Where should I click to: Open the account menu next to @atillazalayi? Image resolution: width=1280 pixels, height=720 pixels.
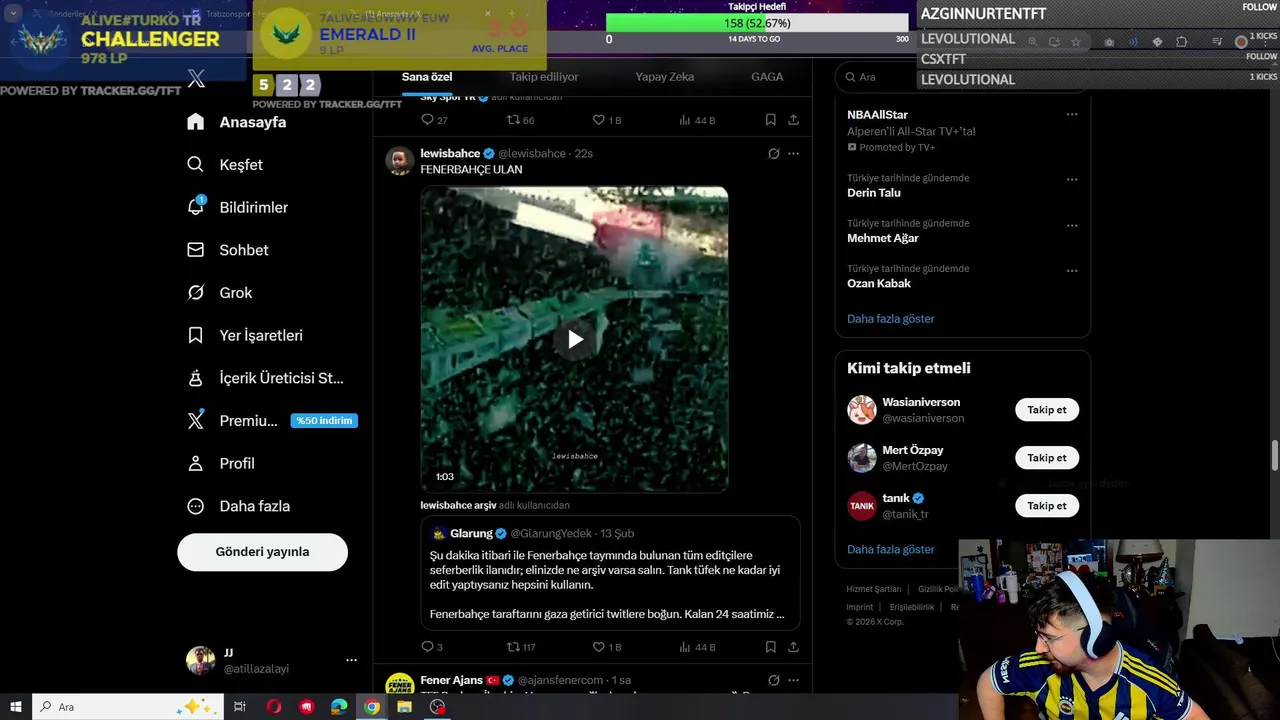pyautogui.click(x=351, y=661)
